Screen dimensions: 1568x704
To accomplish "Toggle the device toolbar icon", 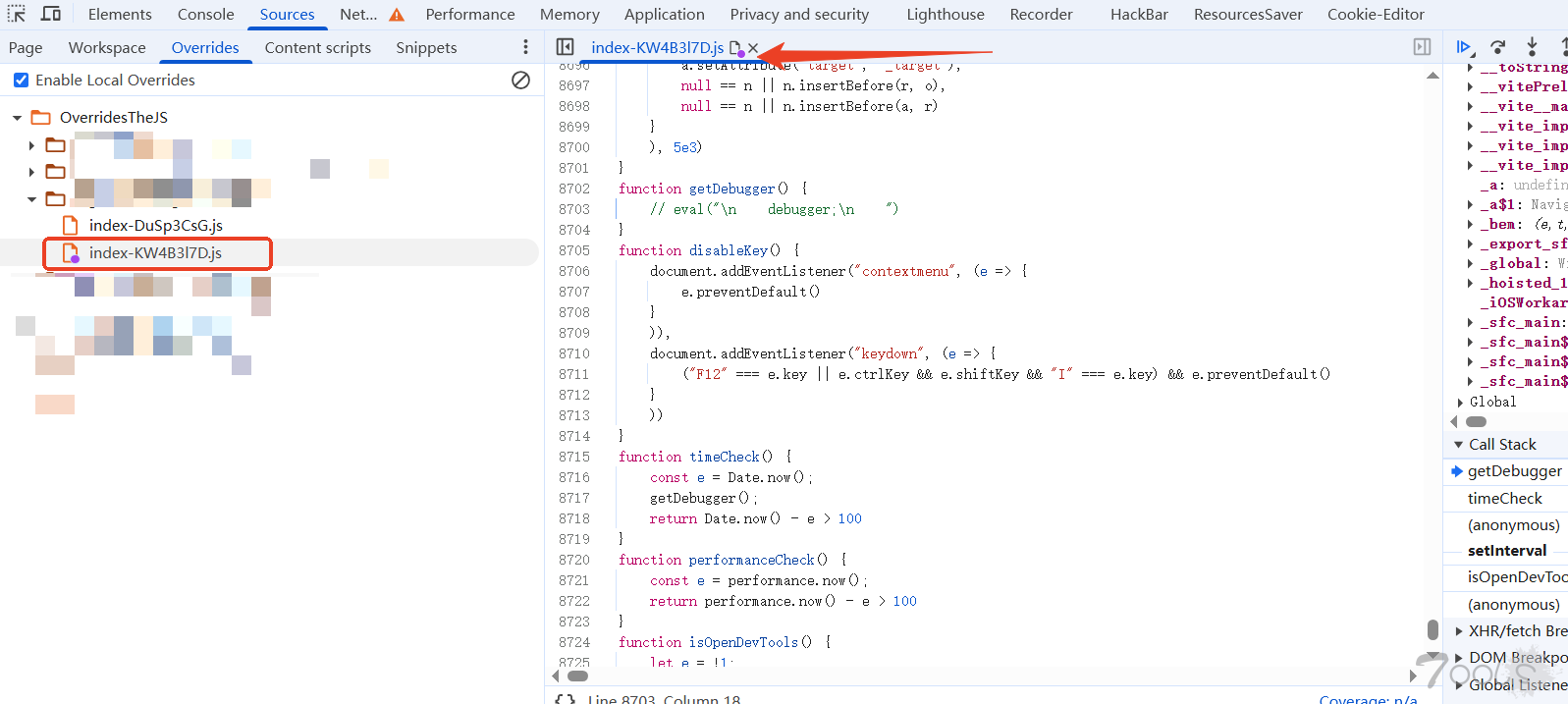I will coord(51,14).
